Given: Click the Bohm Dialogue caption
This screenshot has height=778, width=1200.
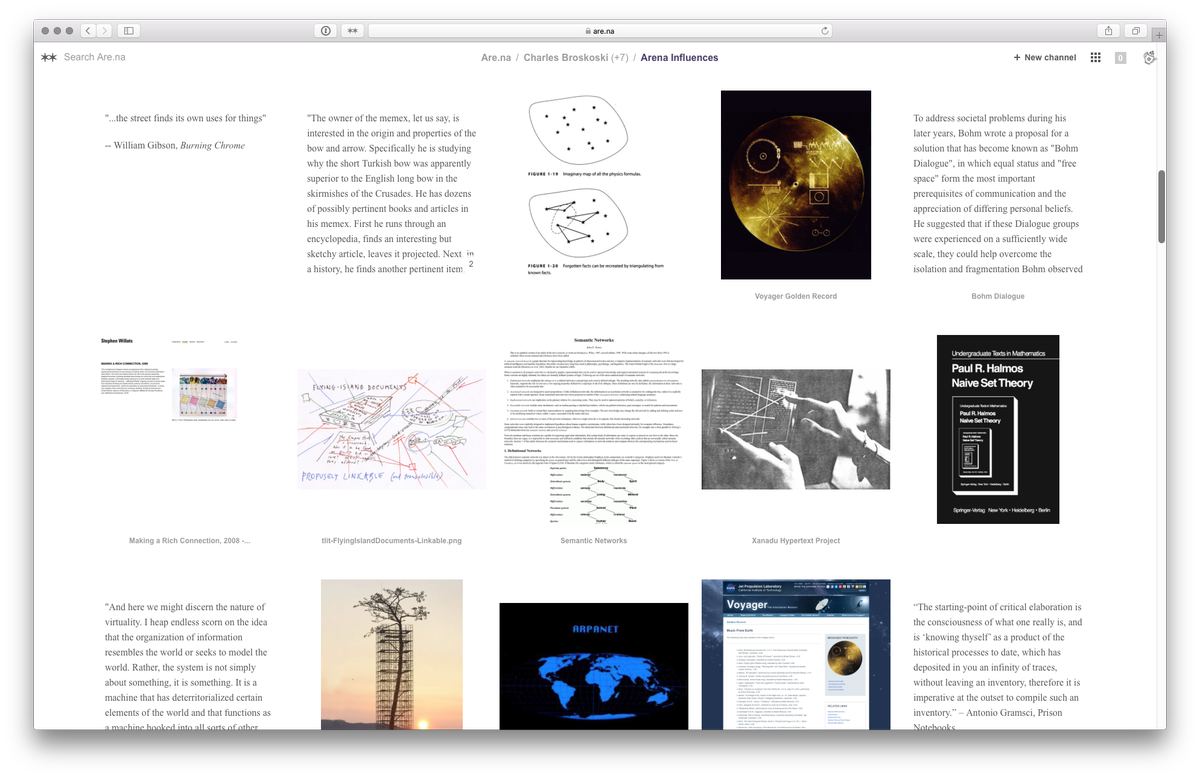Looking at the screenshot, I should [x=998, y=296].
